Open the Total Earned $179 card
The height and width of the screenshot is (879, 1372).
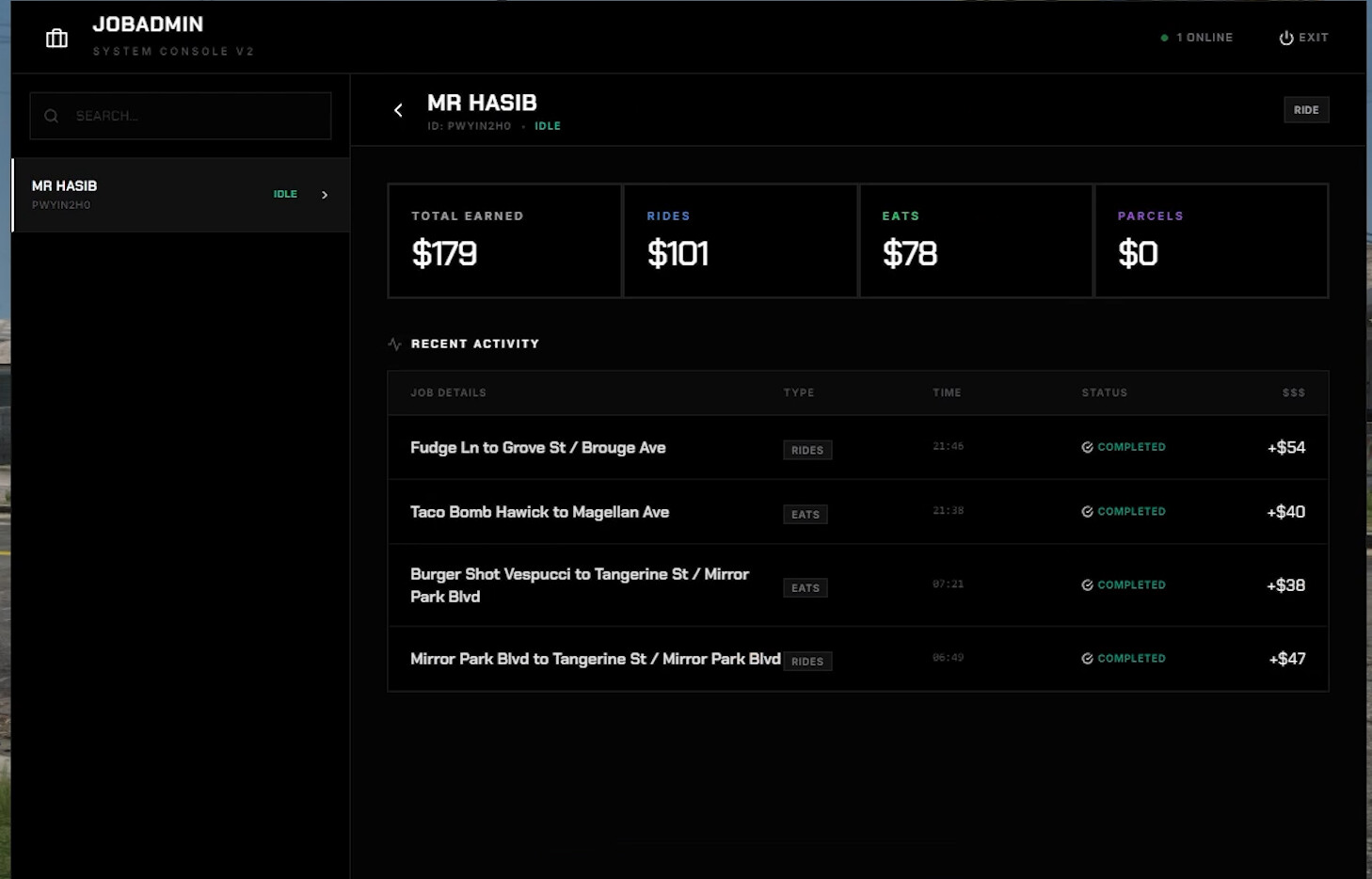tap(504, 241)
